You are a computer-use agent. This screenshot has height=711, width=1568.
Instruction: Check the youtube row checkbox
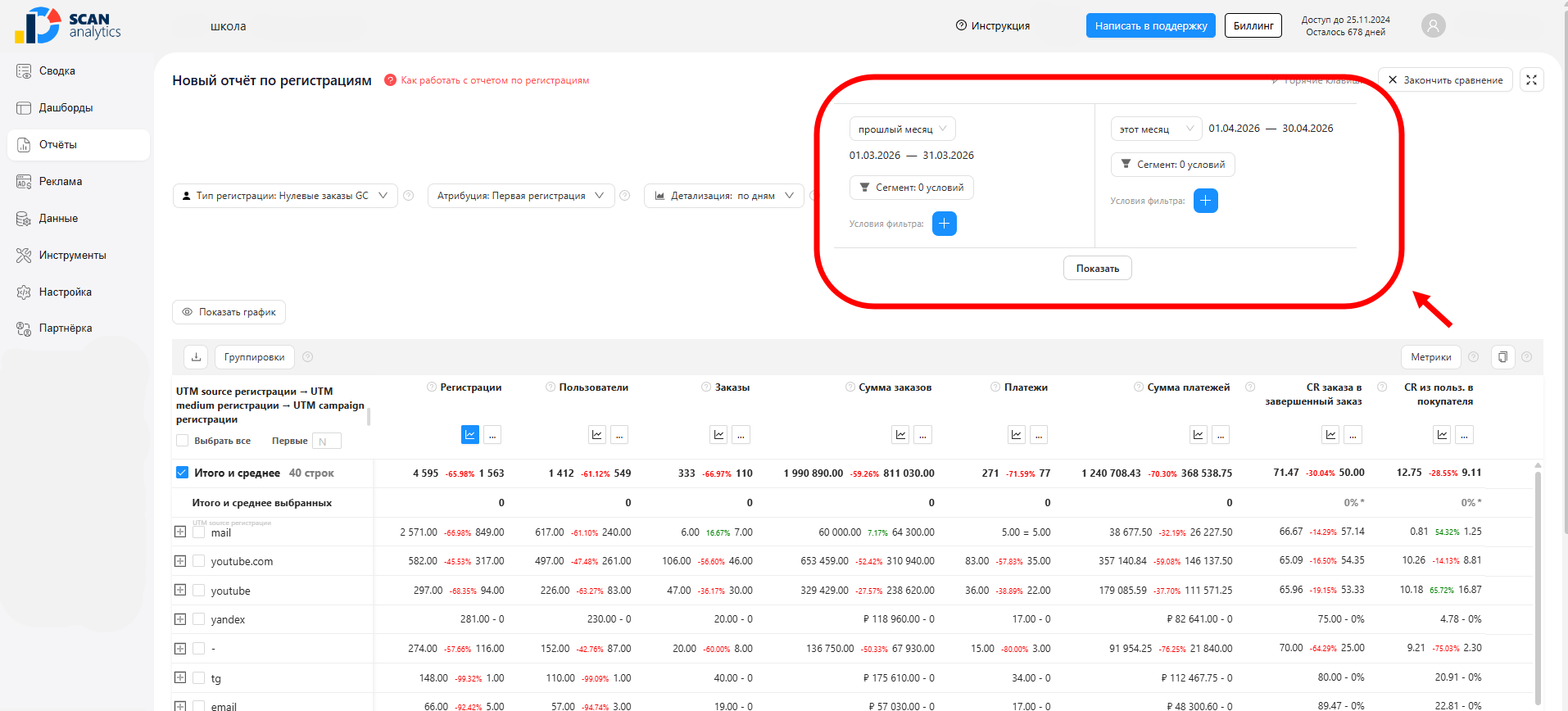pyautogui.click(x=198, y=590)
